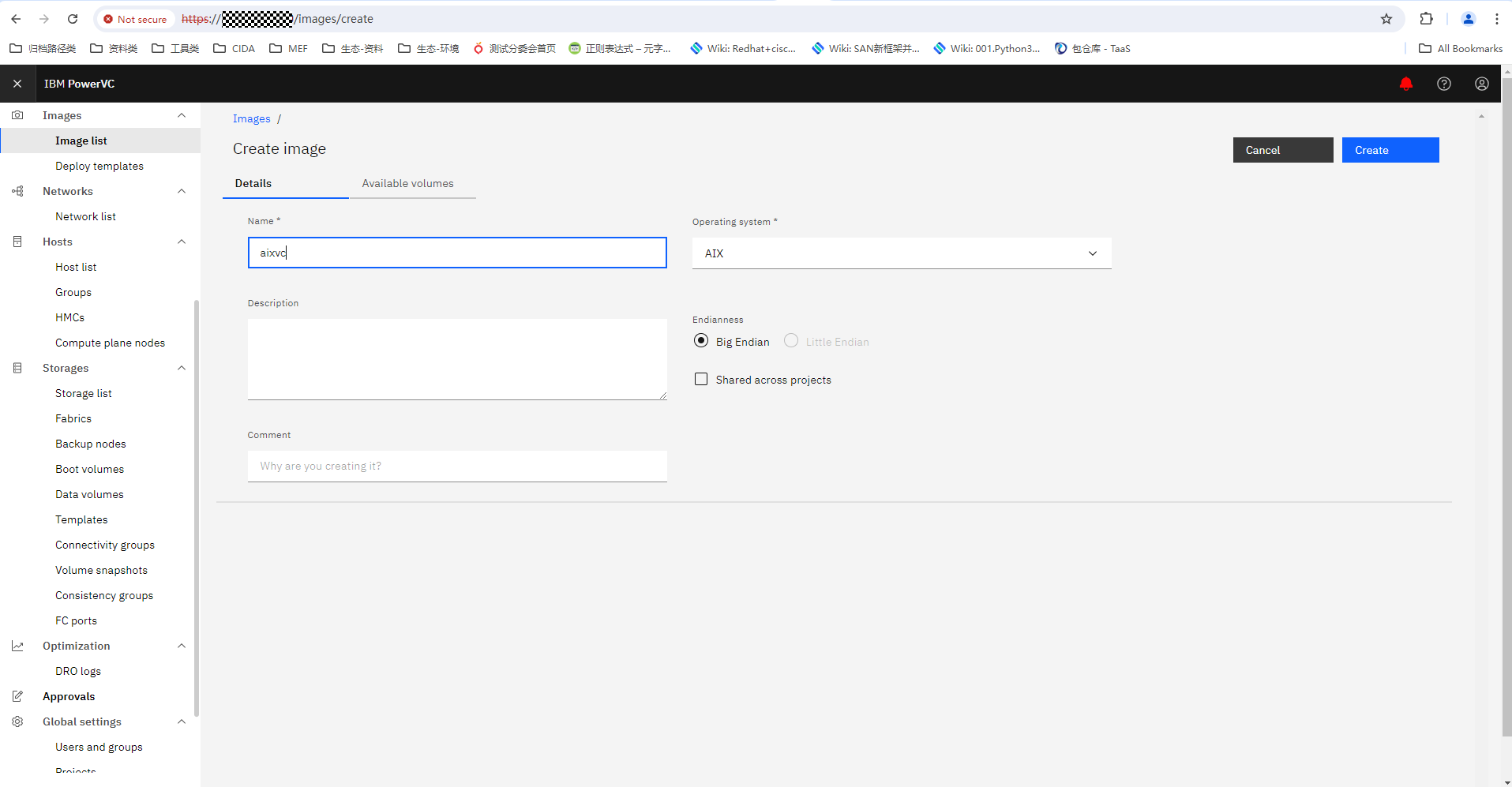Close the PowerVC navigation menu
The width and height of the screenshot is (1512, 787).
pos(17,84)
